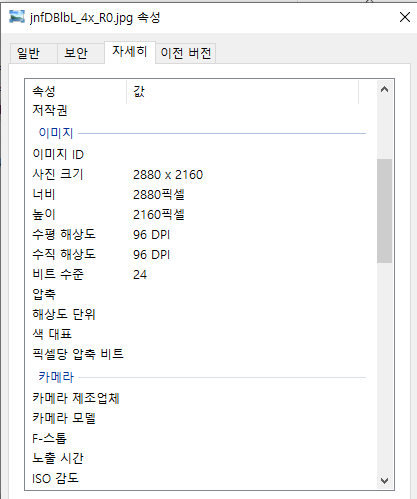Select the 높이 property label

44,214
